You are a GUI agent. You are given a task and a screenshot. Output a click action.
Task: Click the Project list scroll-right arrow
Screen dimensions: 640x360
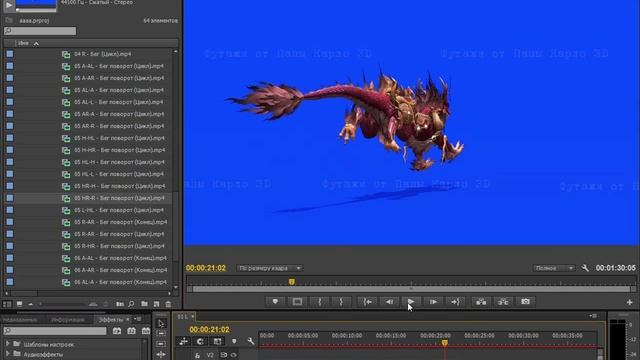169,293
